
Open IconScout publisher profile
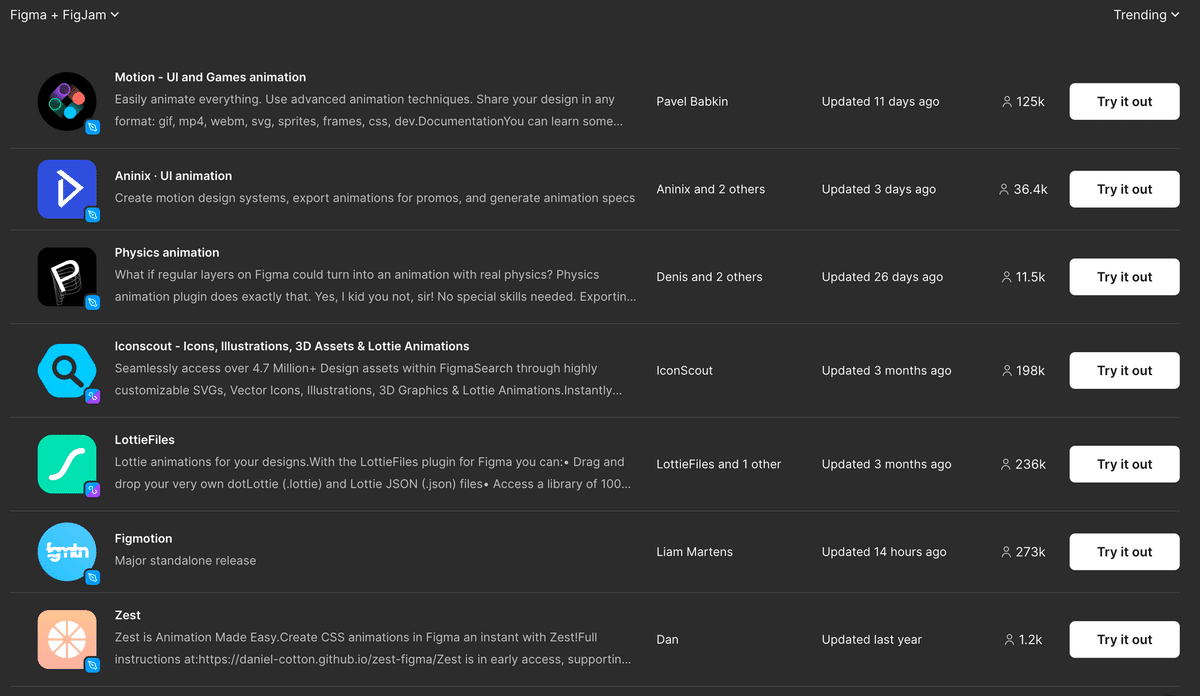pos(685,371)
